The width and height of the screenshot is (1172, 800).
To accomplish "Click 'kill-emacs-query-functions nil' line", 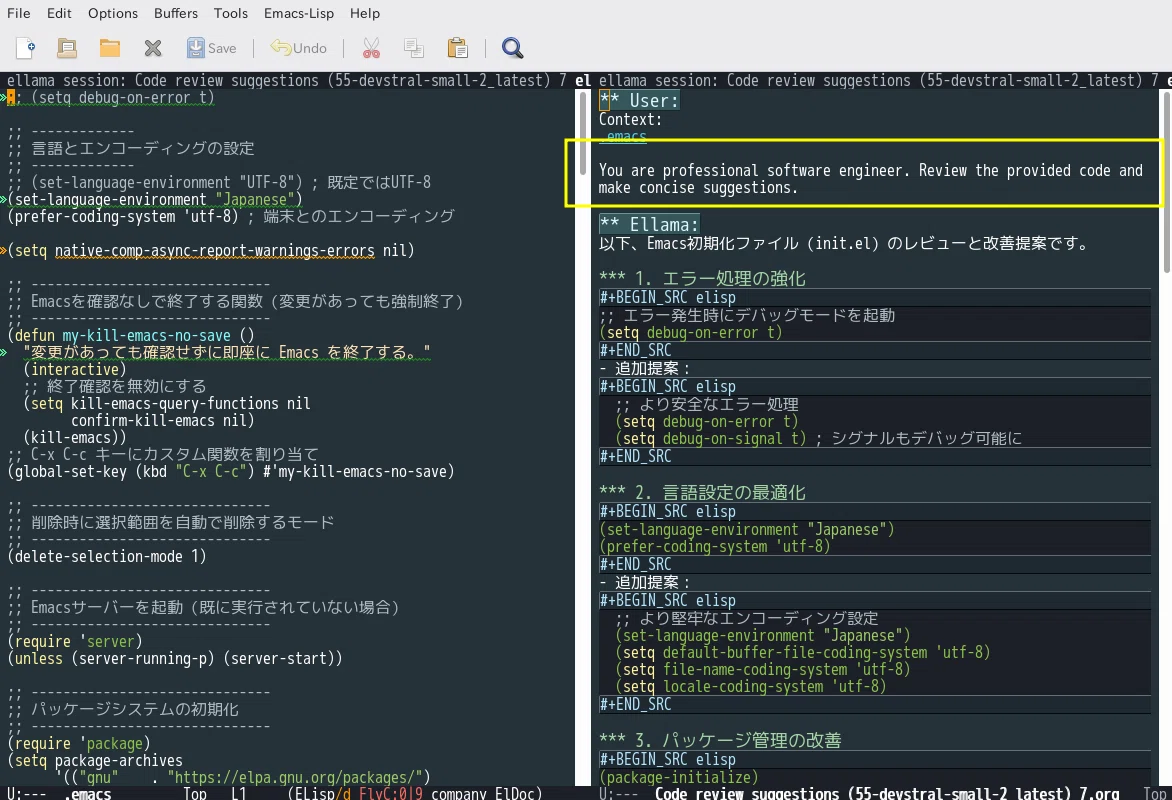I will click(167, 404).
